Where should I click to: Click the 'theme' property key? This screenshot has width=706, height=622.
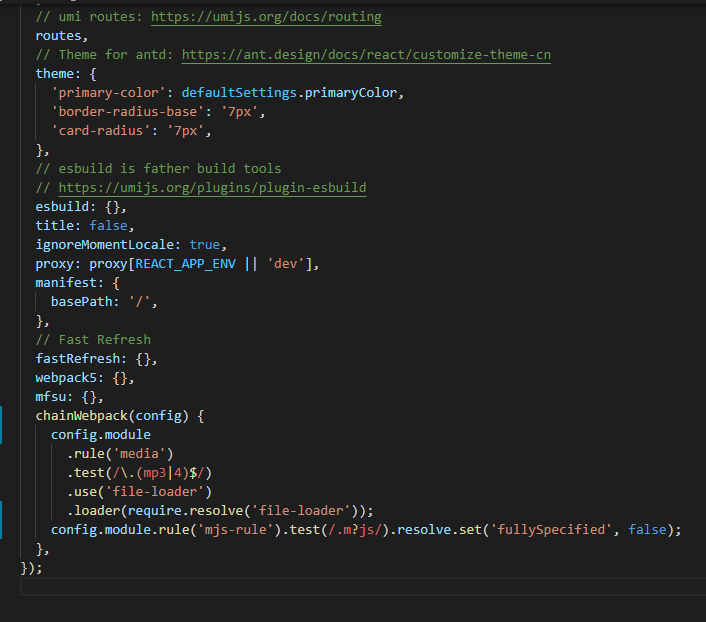pyautogui.click(x=54, y=73)
